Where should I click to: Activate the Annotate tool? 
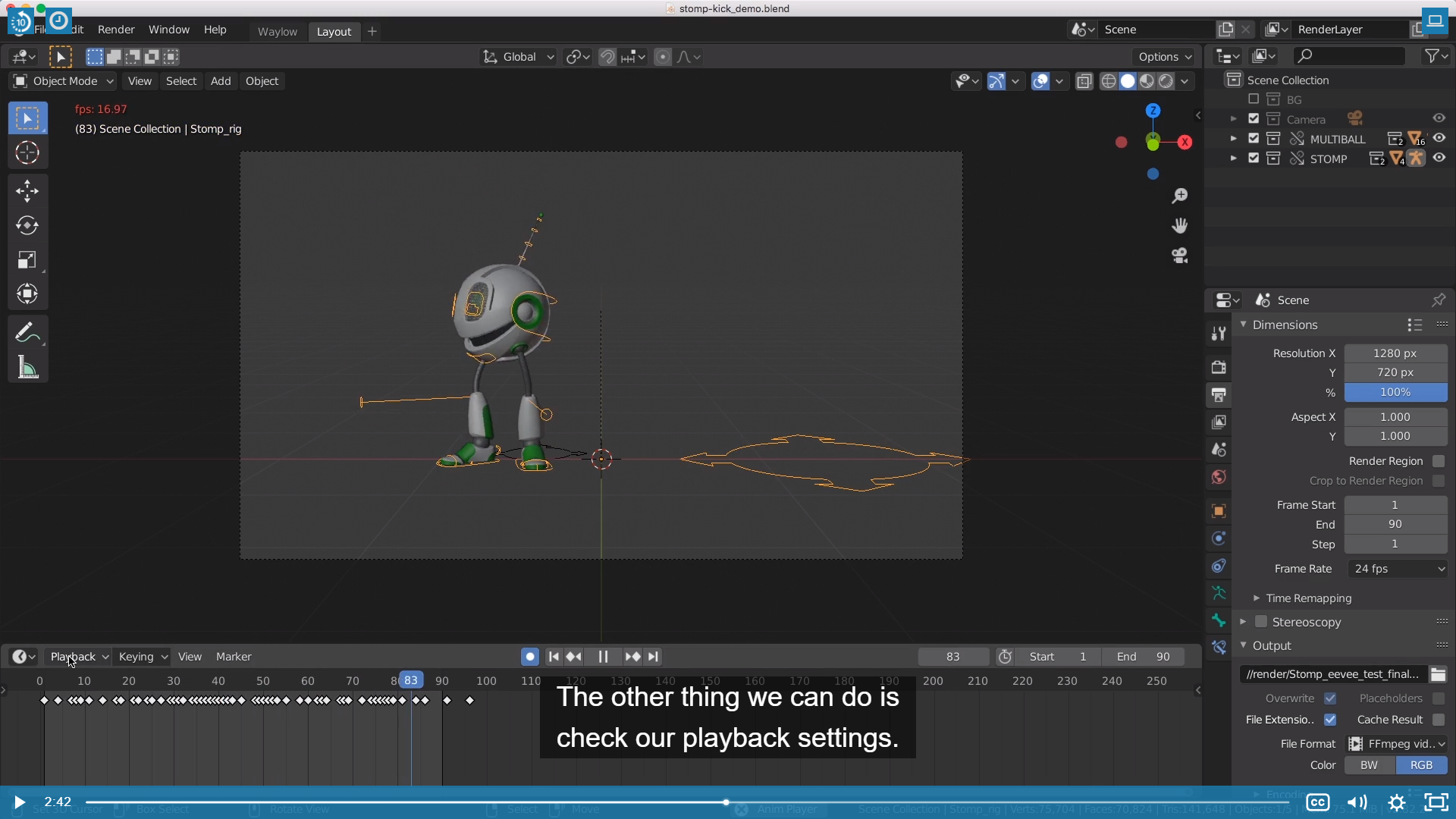[27, 332]
